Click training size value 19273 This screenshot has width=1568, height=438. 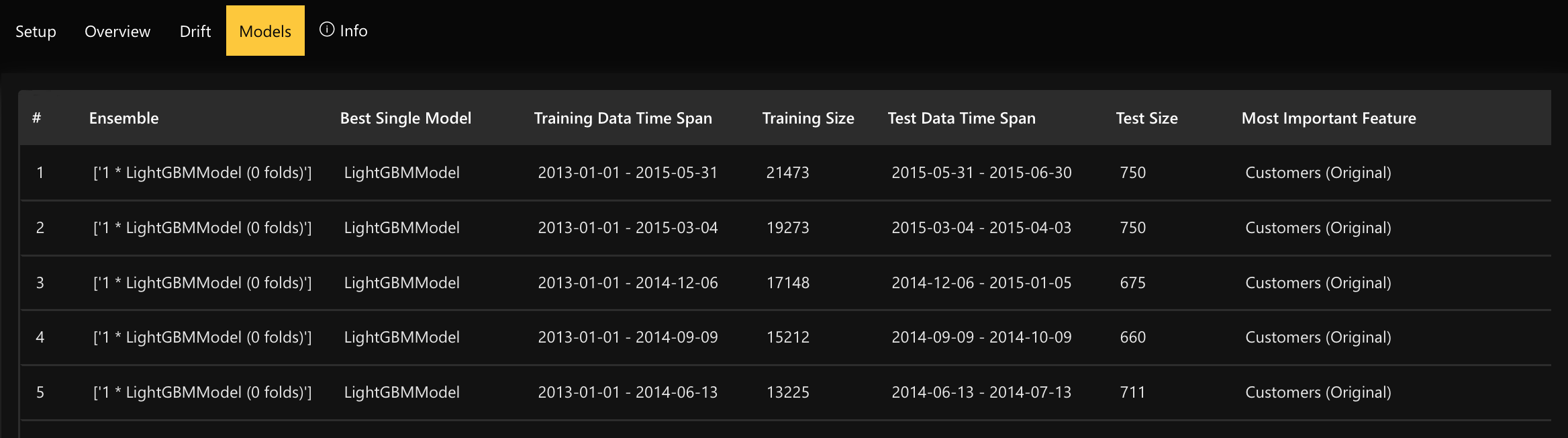point(787,228)
